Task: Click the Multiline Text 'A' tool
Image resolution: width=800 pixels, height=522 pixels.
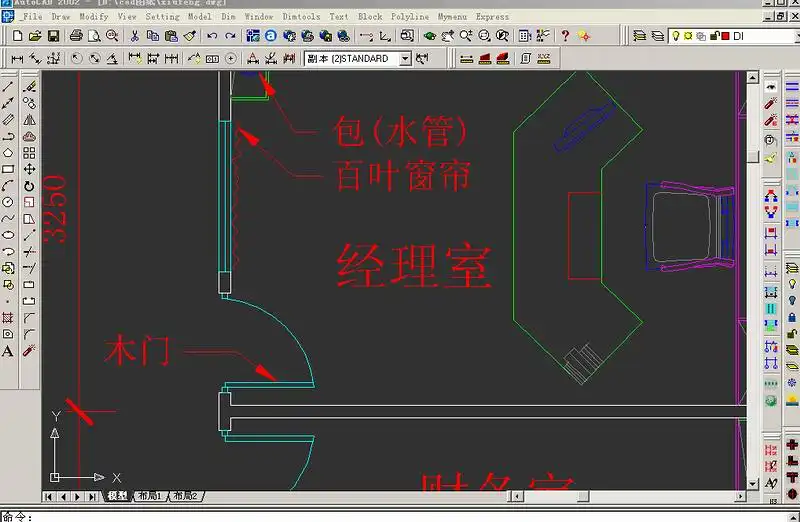Action: click(8, 351)
